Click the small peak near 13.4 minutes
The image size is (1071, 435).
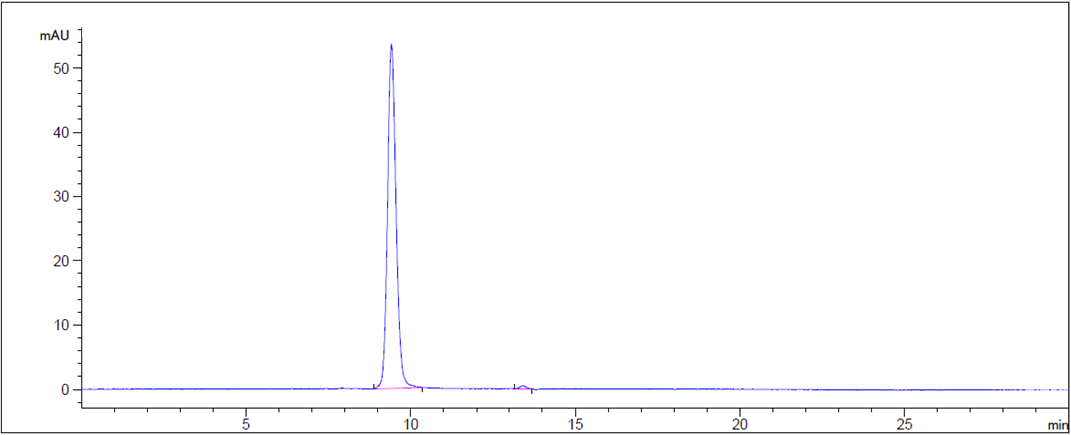click(x=522, y=386)
